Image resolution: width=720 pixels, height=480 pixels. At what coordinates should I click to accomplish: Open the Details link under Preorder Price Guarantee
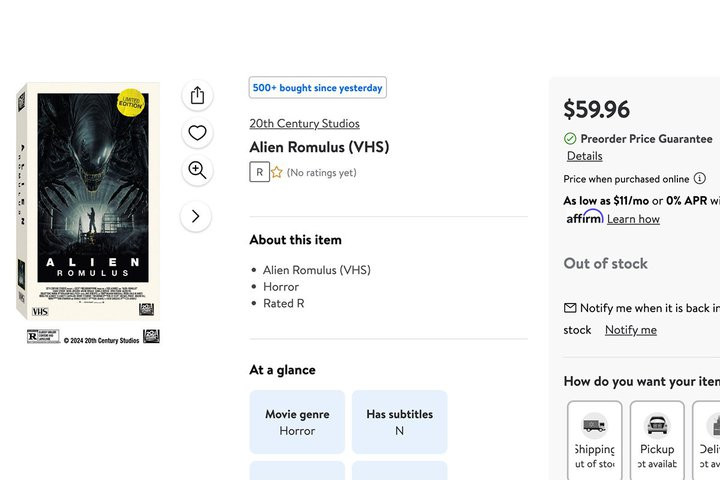(584, 156)
